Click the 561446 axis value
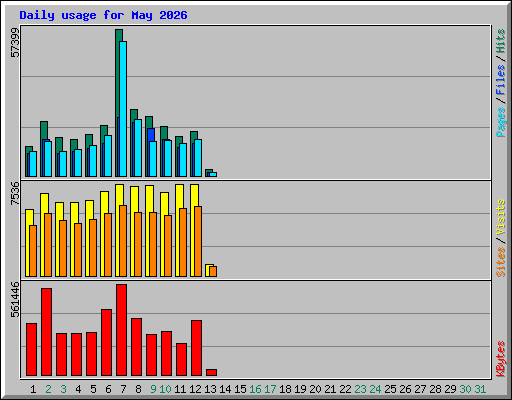Screen dimensions: 512x400 pos(15,299)
